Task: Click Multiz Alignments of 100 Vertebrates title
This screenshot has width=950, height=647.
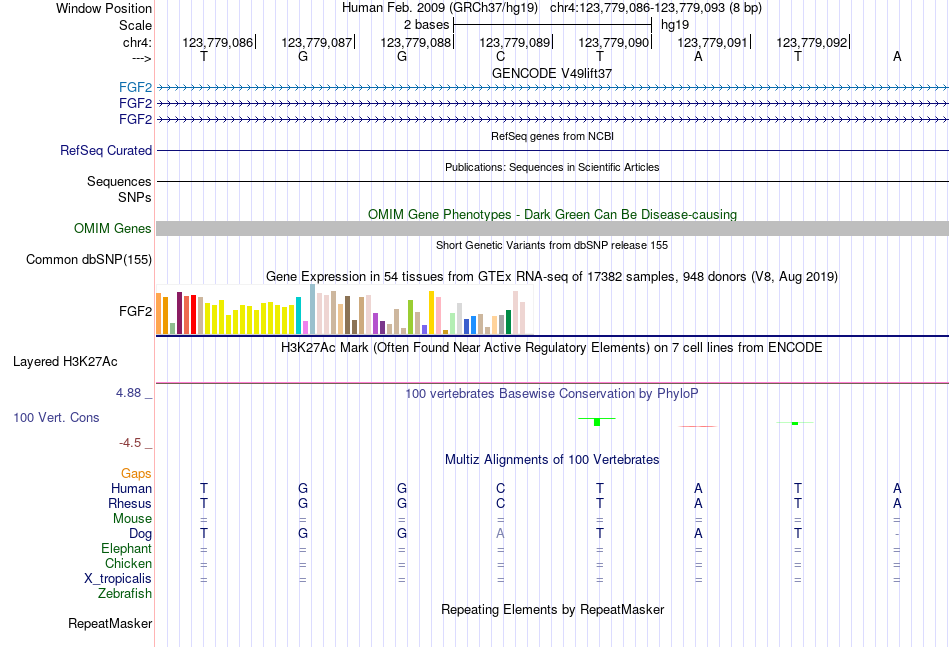Action: [552, 460]
